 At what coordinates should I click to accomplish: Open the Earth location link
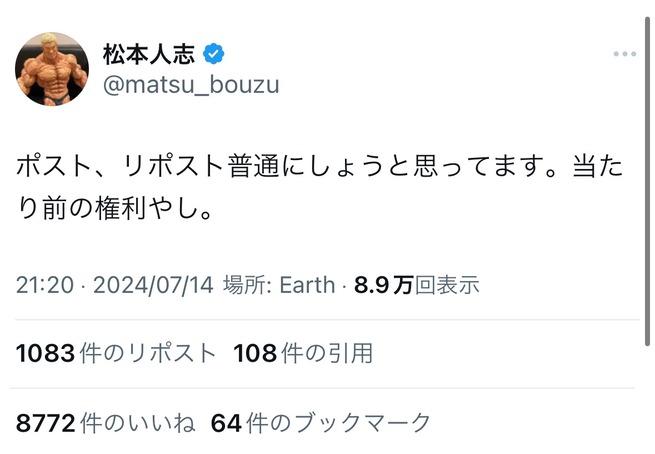pos(307,285)
